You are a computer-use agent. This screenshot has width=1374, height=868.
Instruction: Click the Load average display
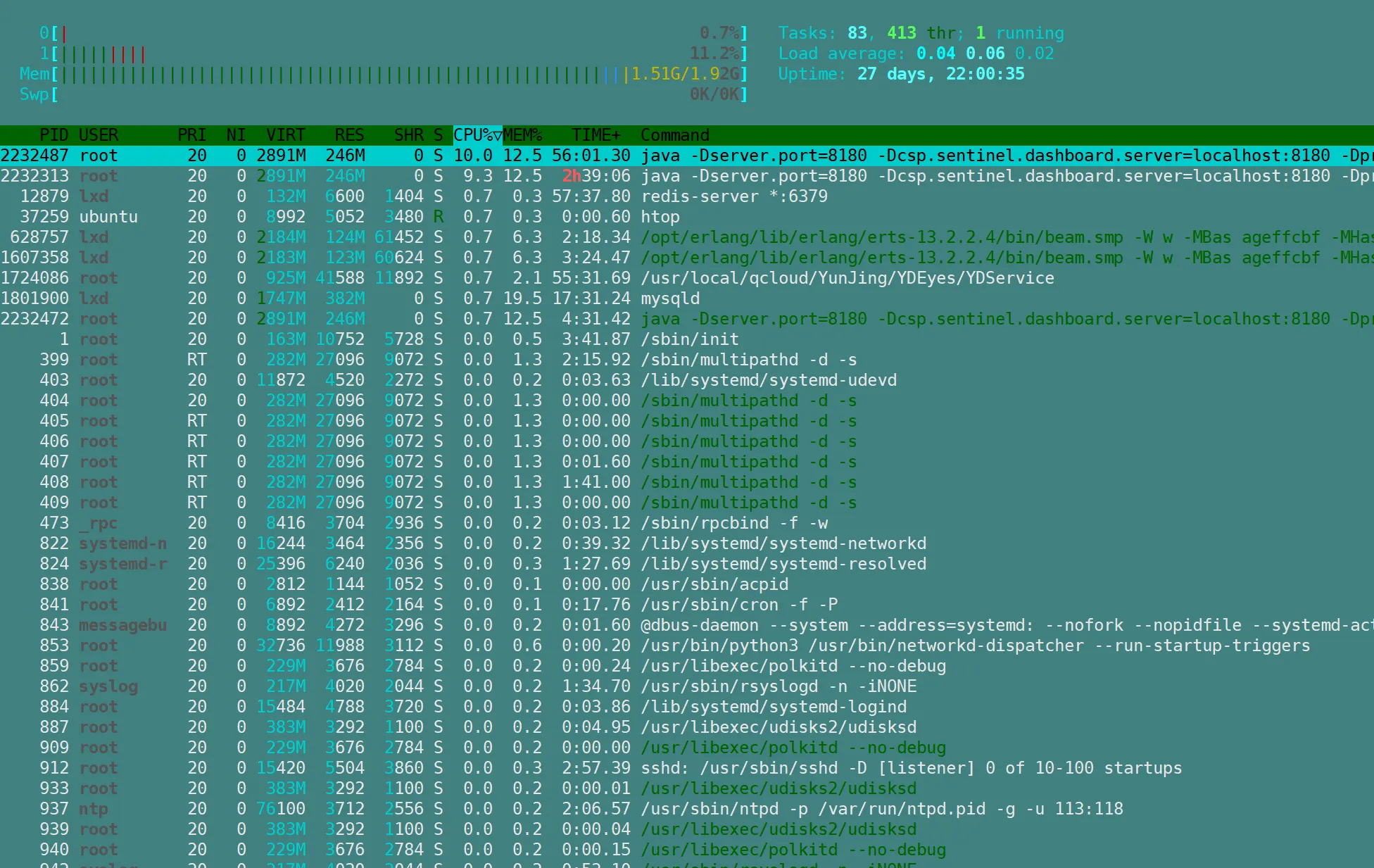click(915, 54)
